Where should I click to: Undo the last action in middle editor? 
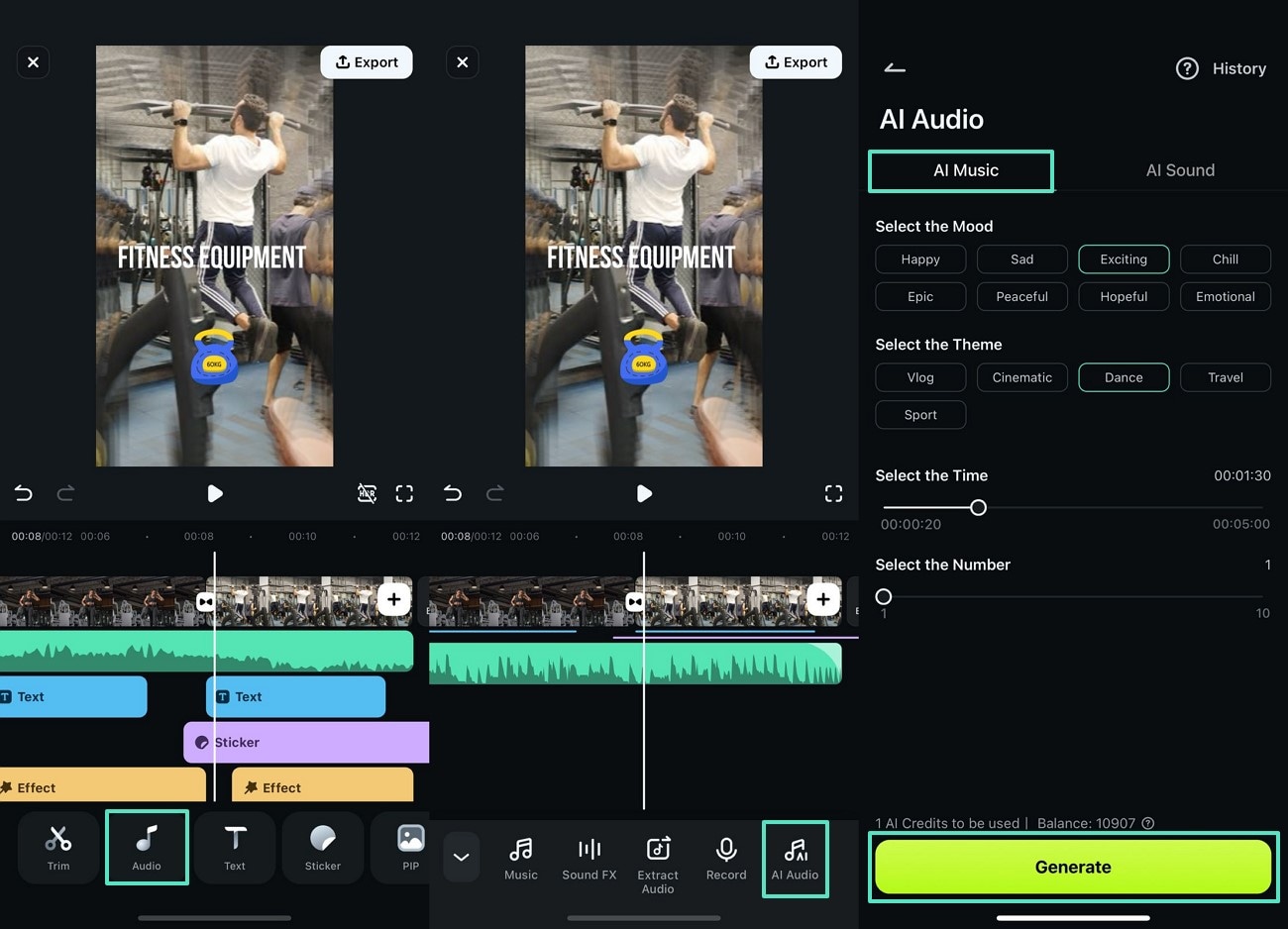[453, 493]
